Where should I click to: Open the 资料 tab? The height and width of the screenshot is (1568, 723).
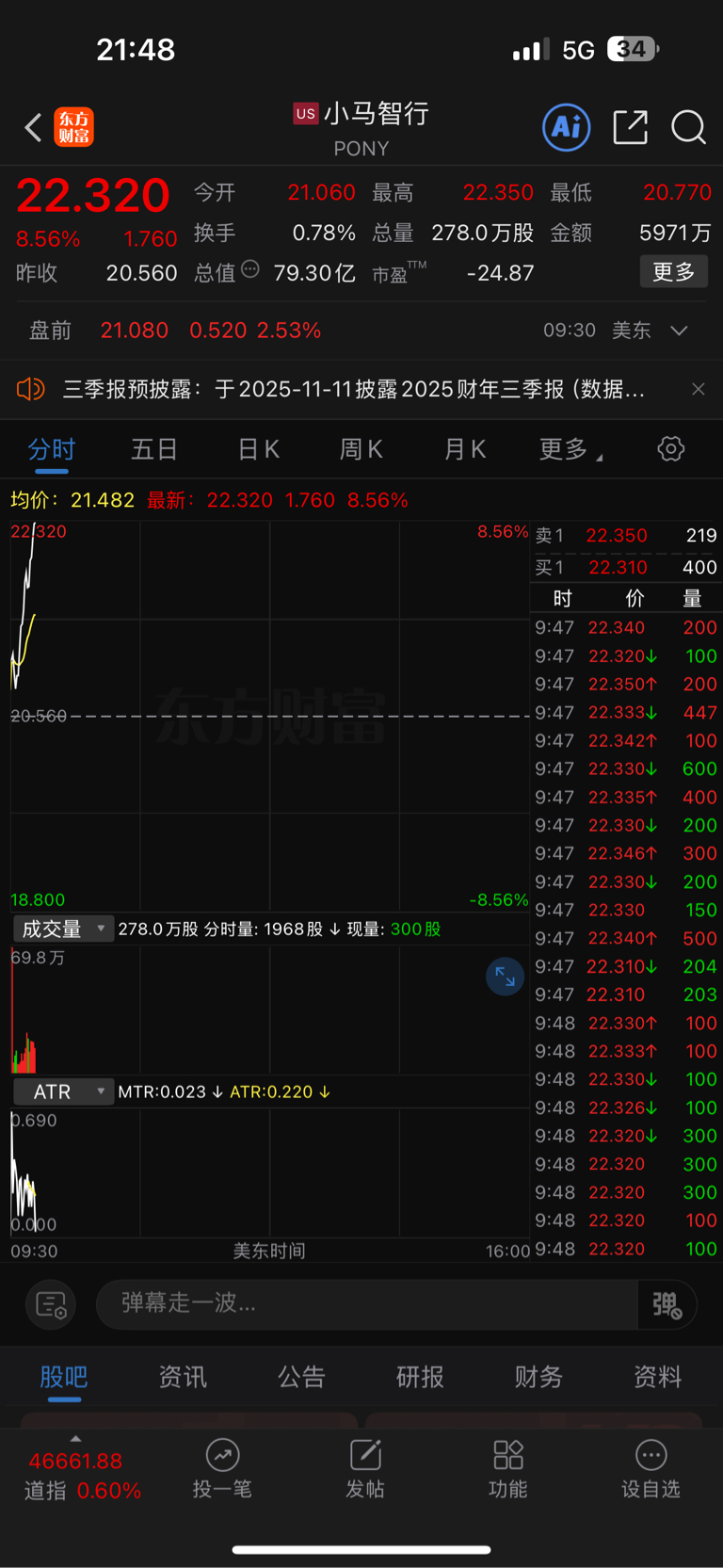tap(657, 1377)
